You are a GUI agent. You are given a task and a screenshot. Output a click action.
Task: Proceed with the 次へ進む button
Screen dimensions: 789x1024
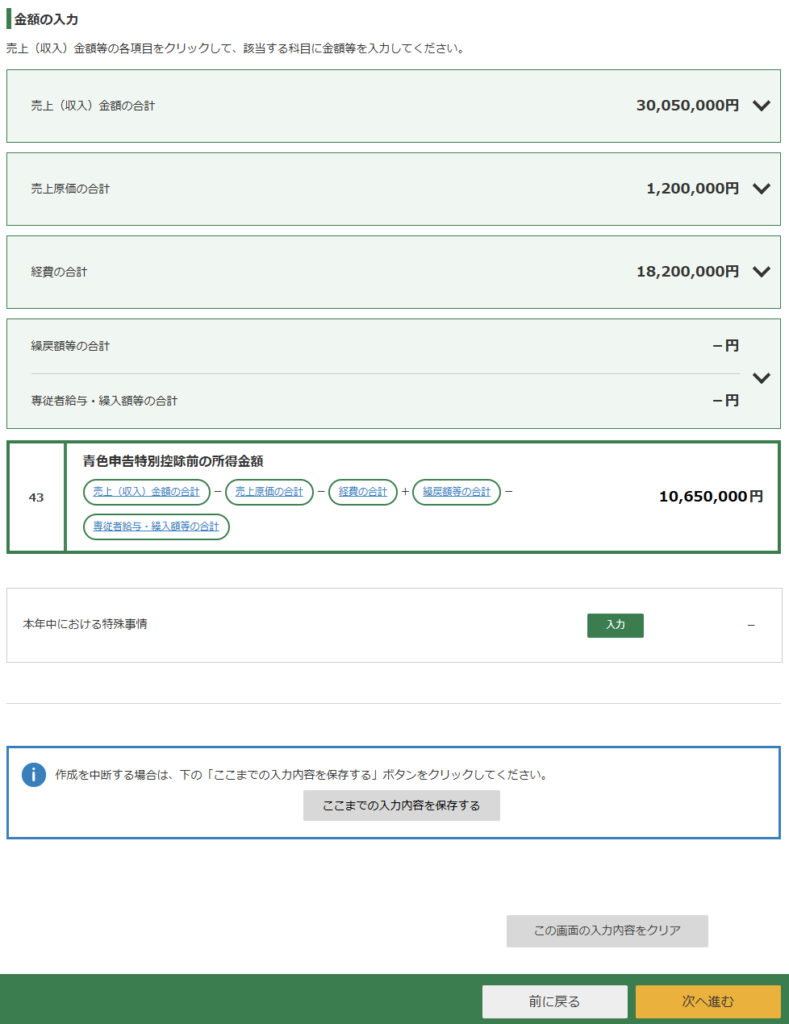coord(708,1001)
